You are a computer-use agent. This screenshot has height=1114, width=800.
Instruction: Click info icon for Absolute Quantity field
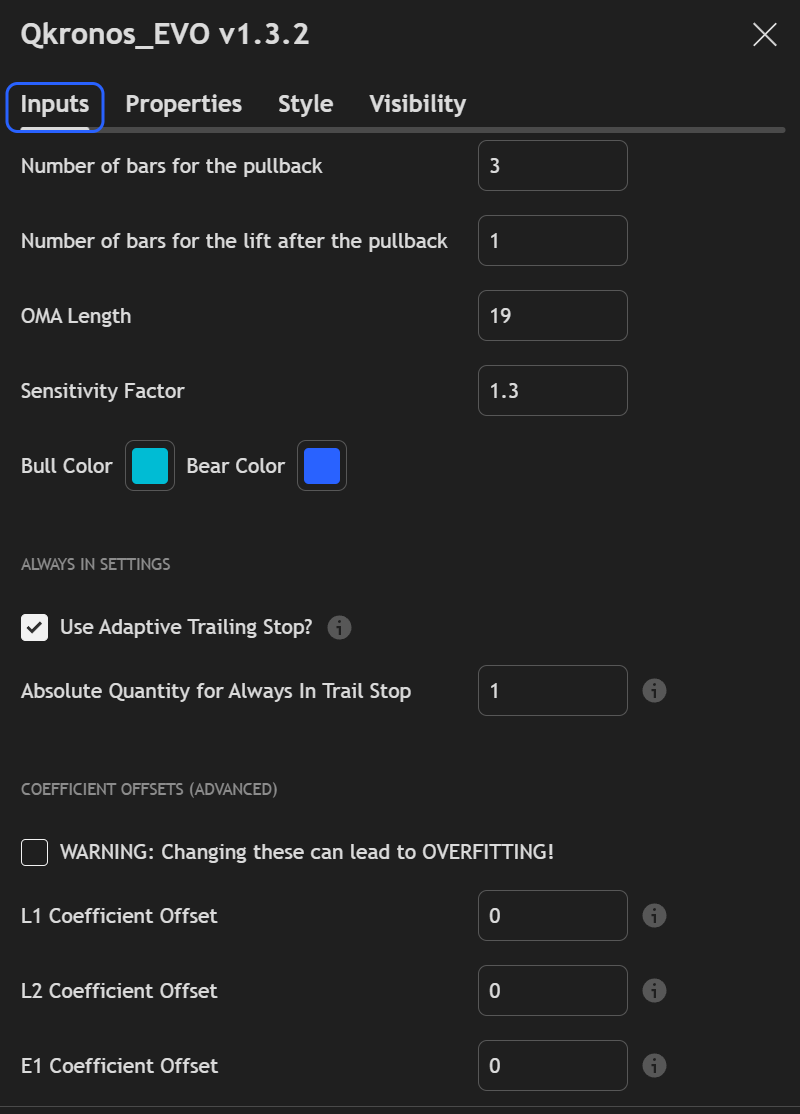point(654,691)
